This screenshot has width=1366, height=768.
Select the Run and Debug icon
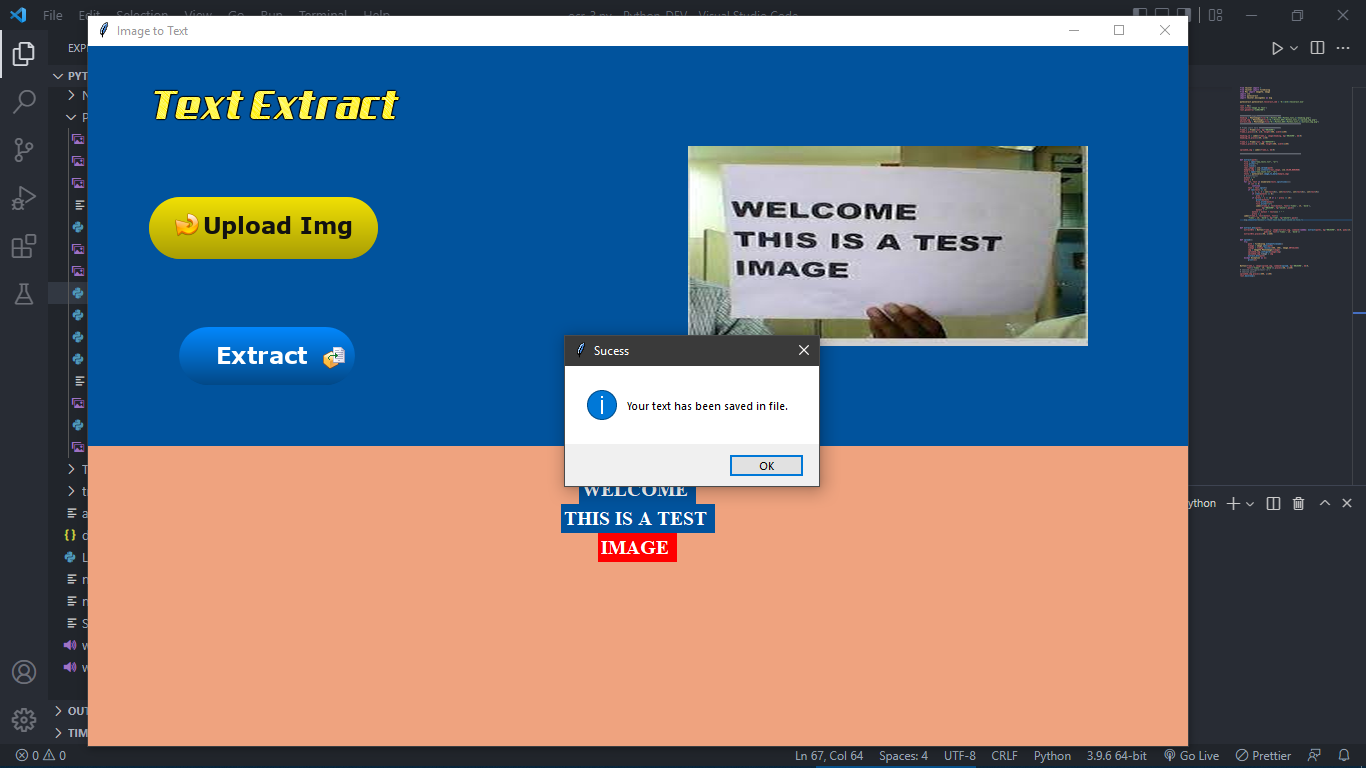24,198
